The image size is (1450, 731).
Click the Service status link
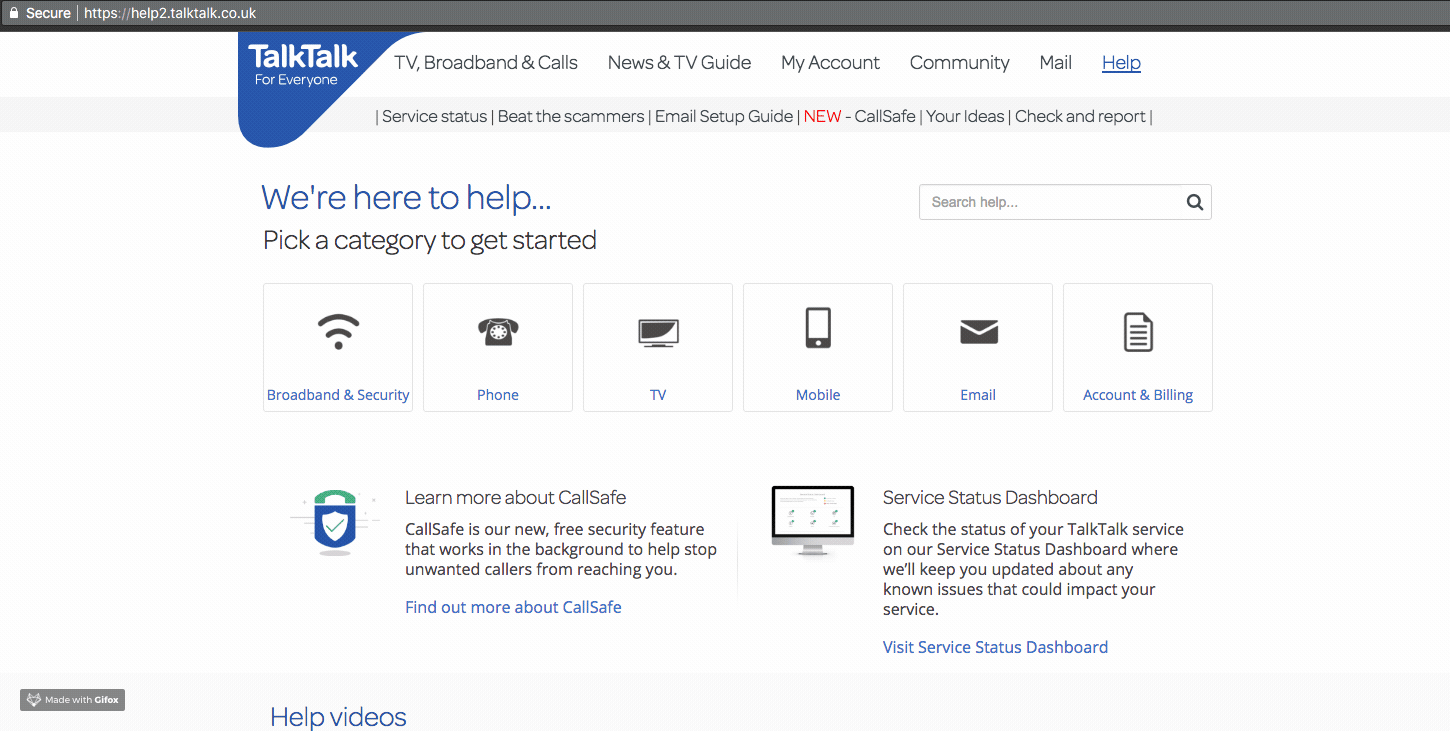(434, 116)
